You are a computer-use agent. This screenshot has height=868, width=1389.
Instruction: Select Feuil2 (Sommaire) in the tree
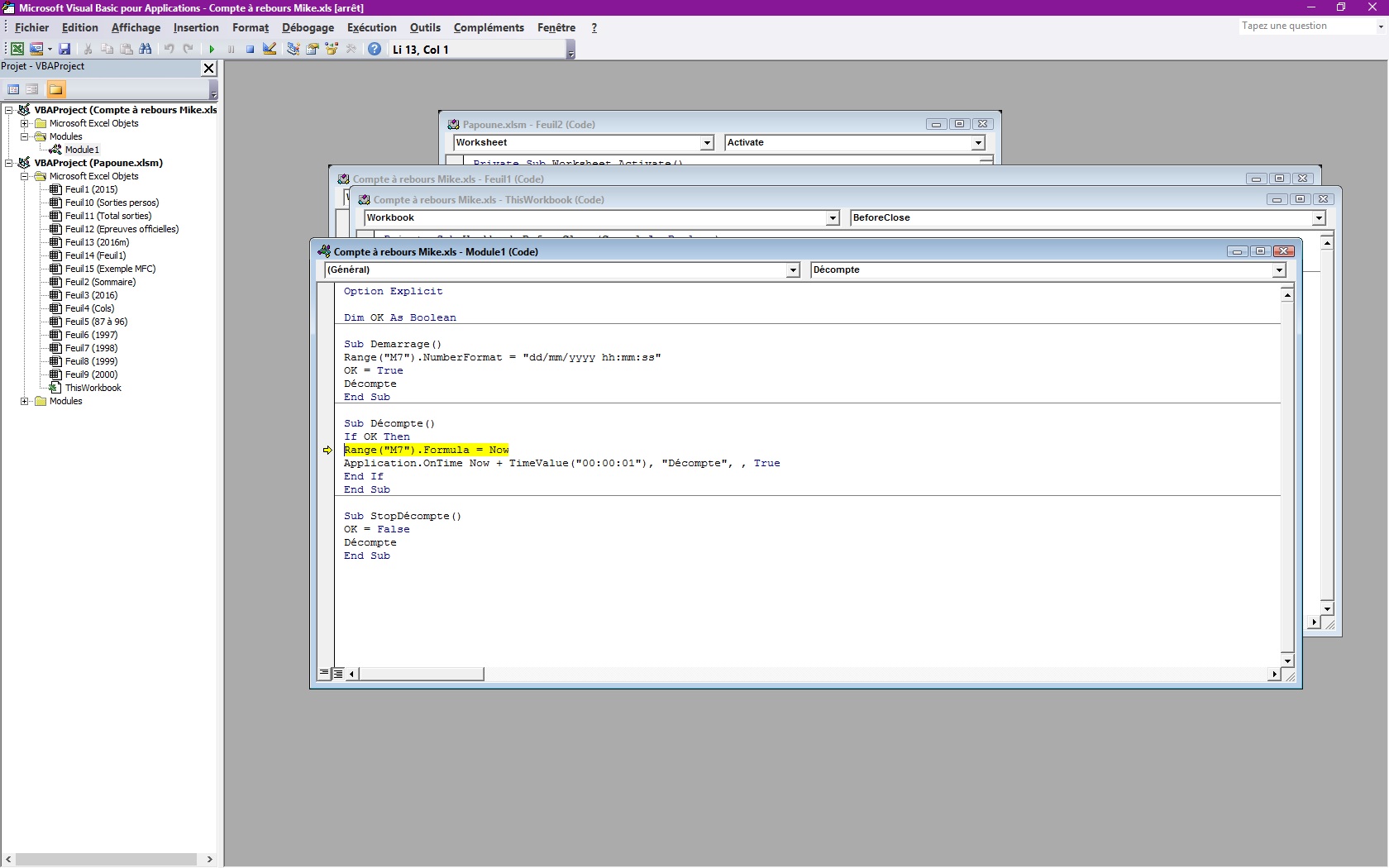coord(100,282)
